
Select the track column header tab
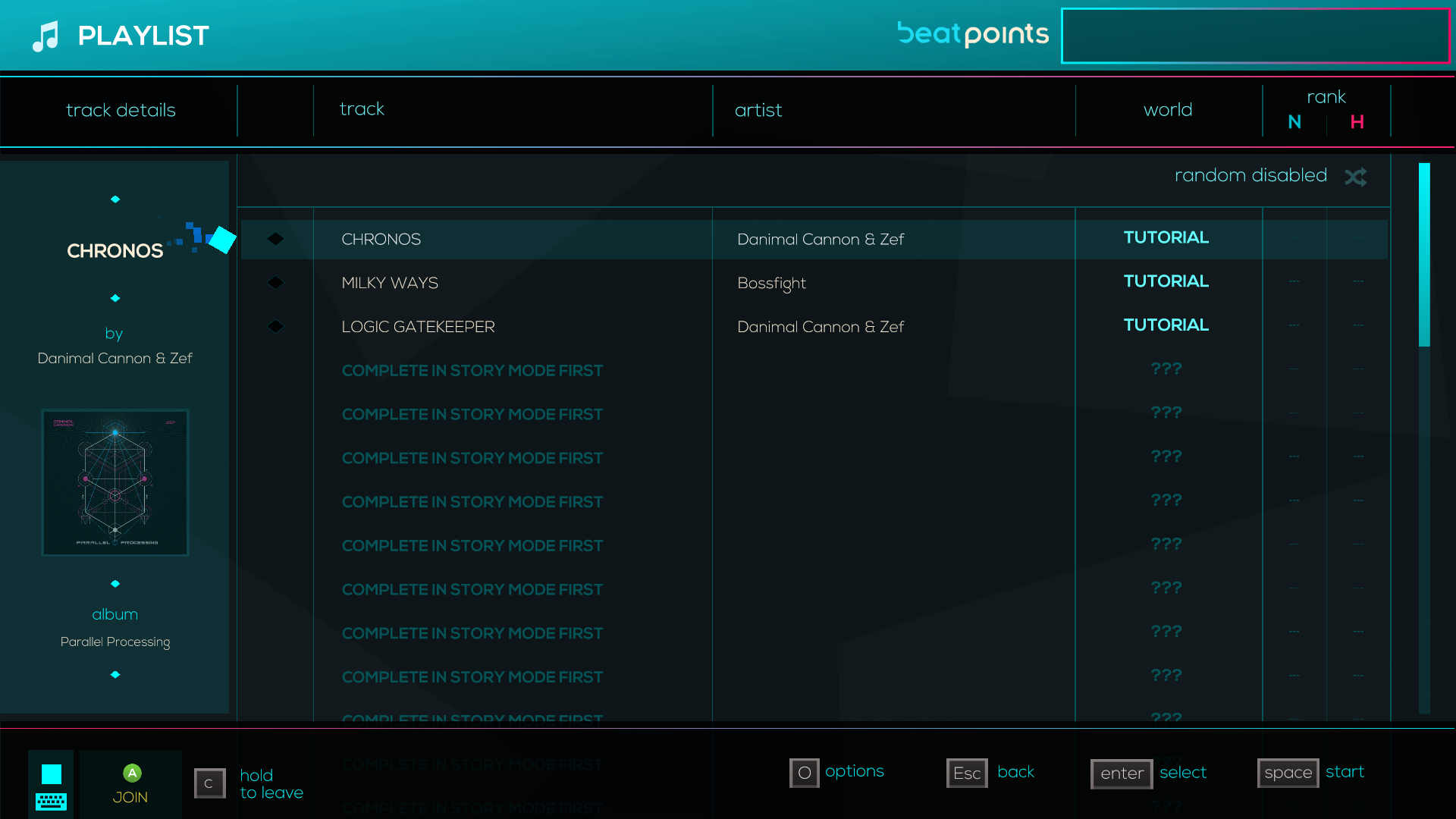360,110
